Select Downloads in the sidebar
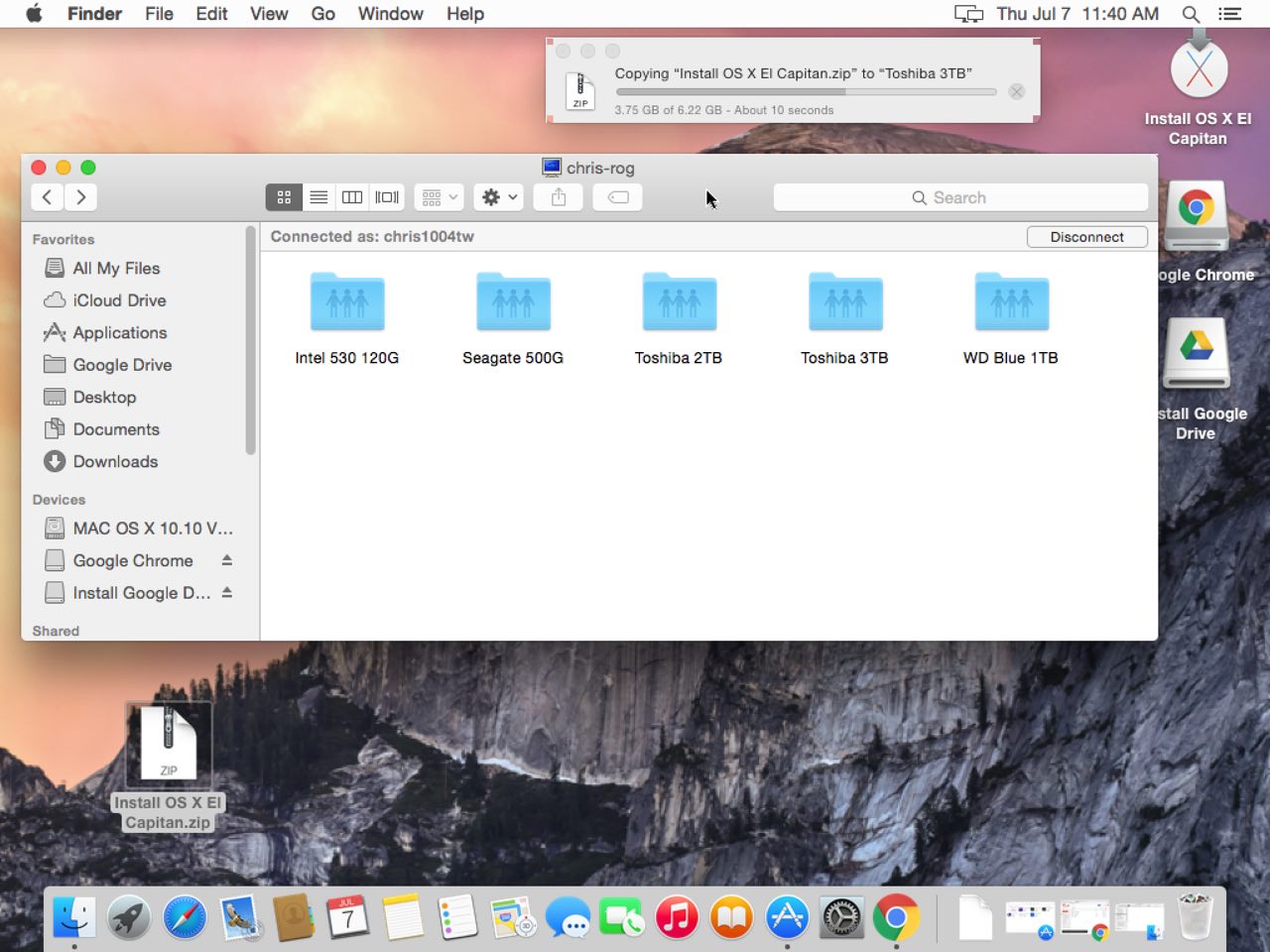This screenshot has width=1270, height=952. (x=115, y=461)
